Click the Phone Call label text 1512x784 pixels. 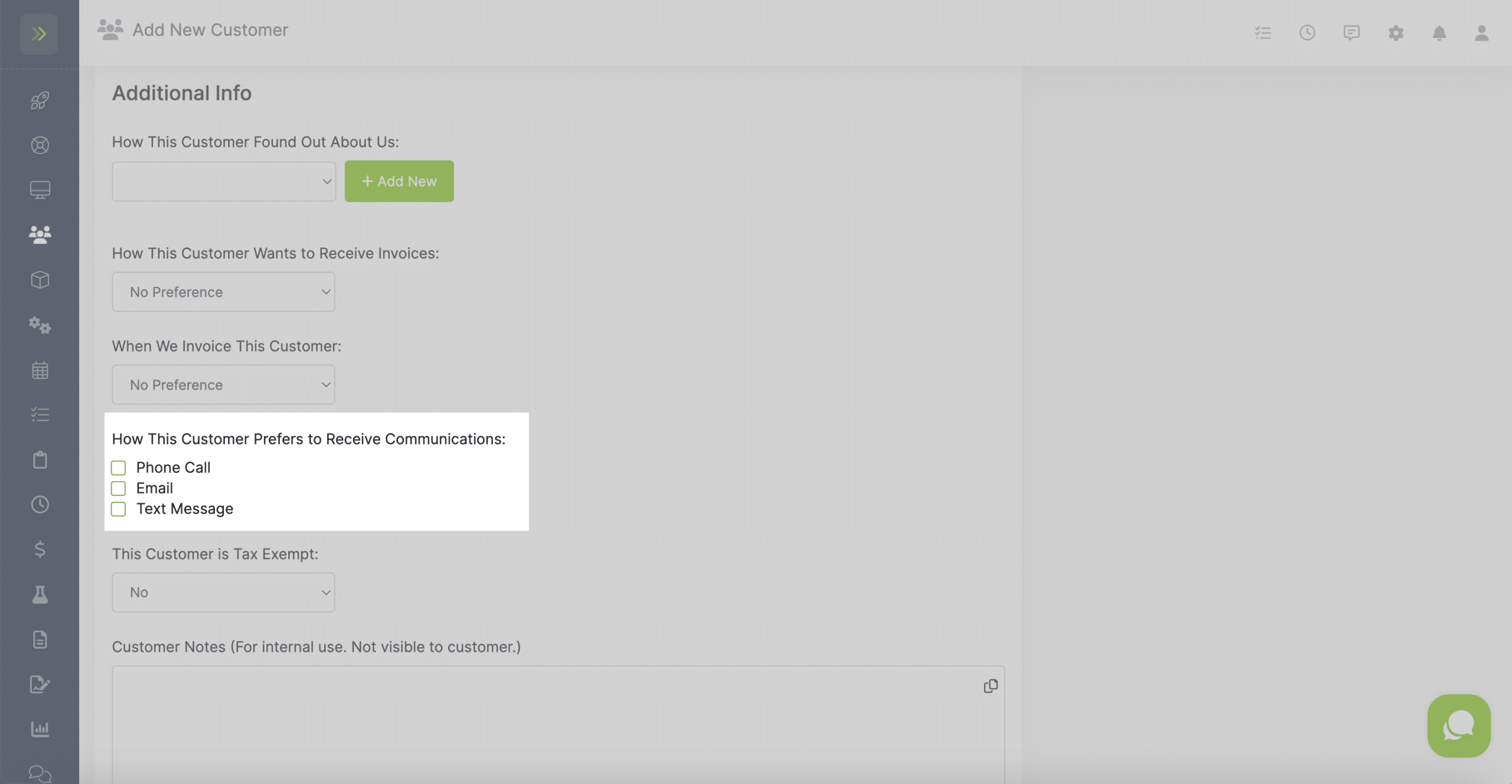click(173, 468)
